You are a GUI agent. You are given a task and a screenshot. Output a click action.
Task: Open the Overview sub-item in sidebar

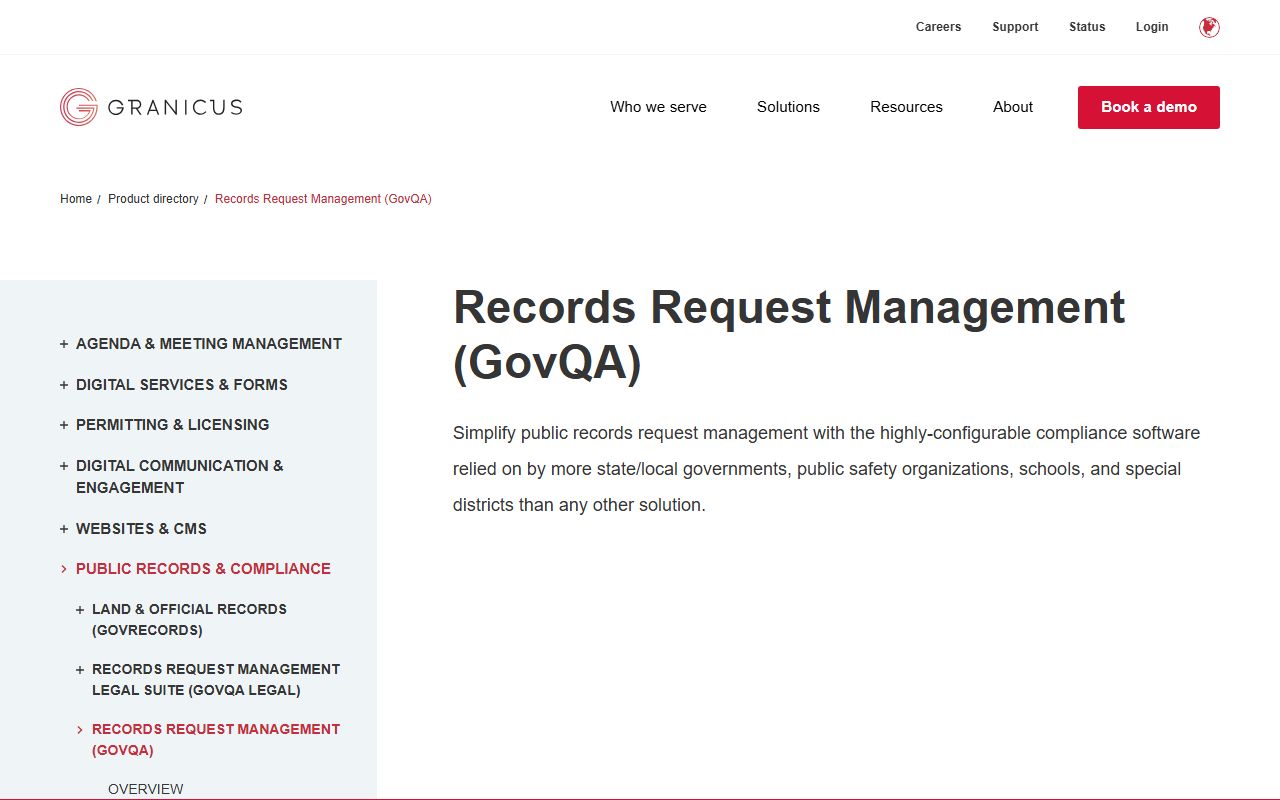pos(146,789)
